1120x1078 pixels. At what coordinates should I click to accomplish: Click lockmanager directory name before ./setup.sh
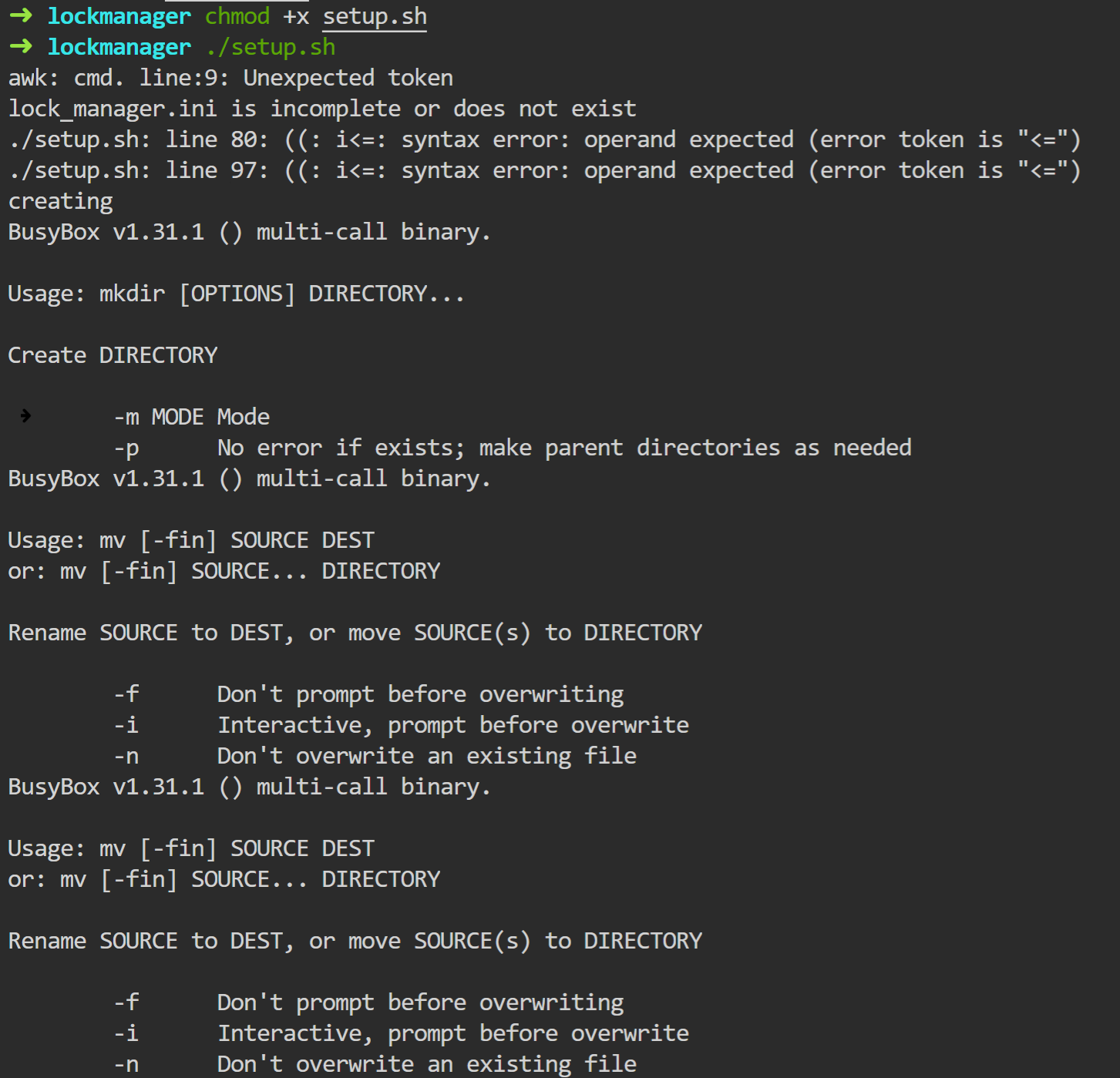pos(119,47)
